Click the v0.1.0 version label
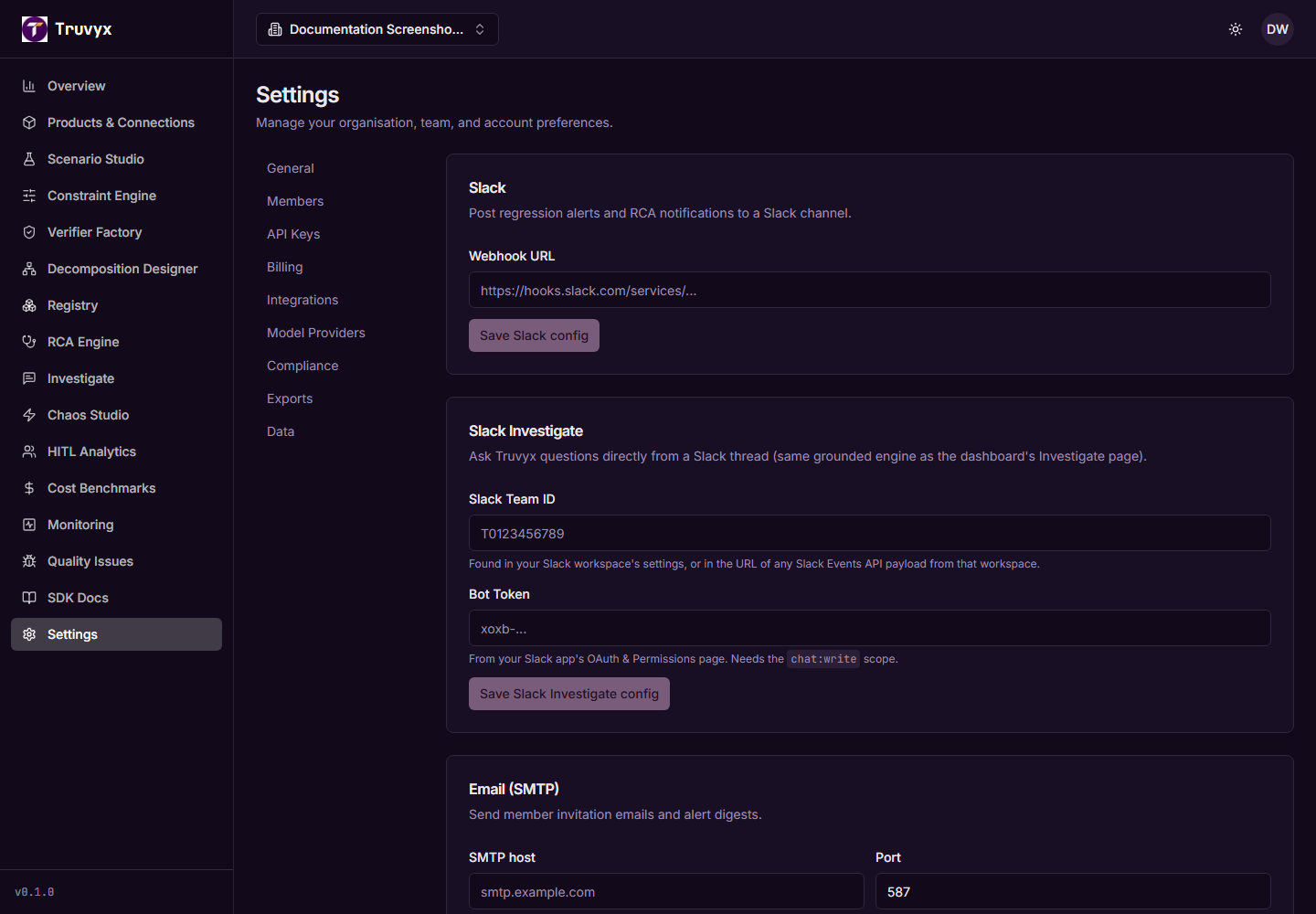The width and height of the screenshot is (1316, 914). click(35, 892)
